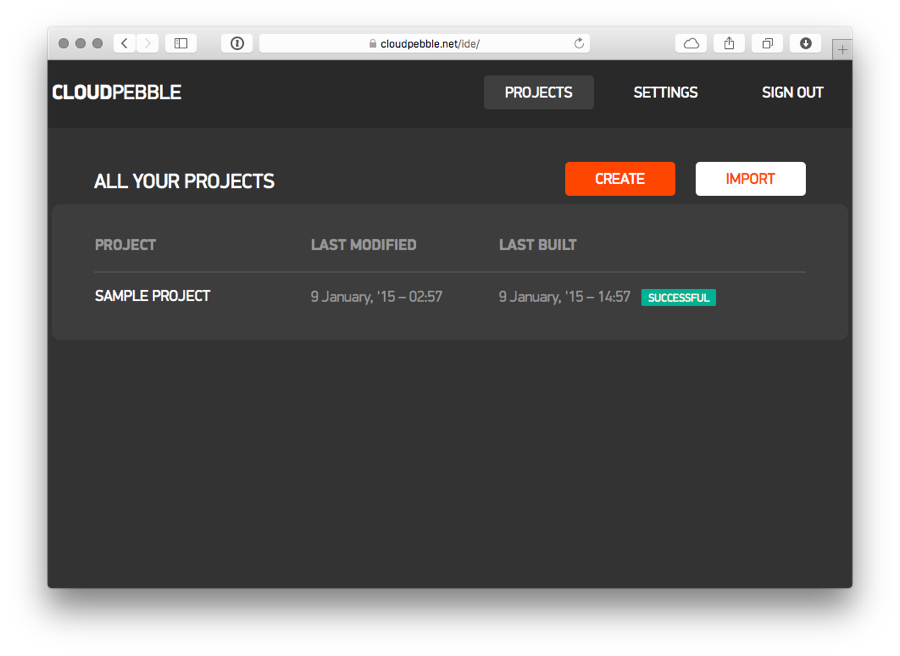Reload the page with refresh icon
Viewport: 900px width, 656px height.
point(579,44)
